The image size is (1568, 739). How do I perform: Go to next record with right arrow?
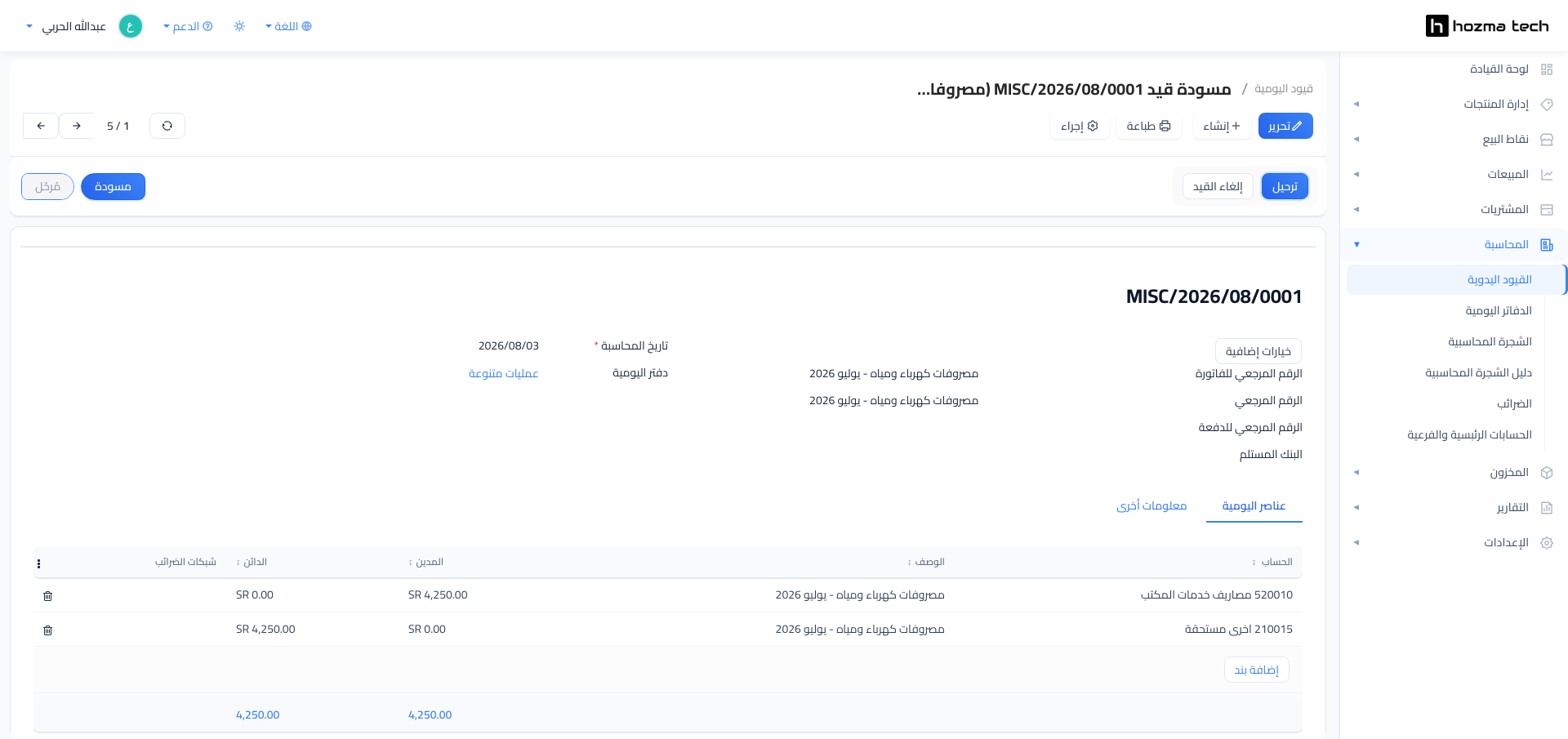pyautogui.click(x=77, y=126)
